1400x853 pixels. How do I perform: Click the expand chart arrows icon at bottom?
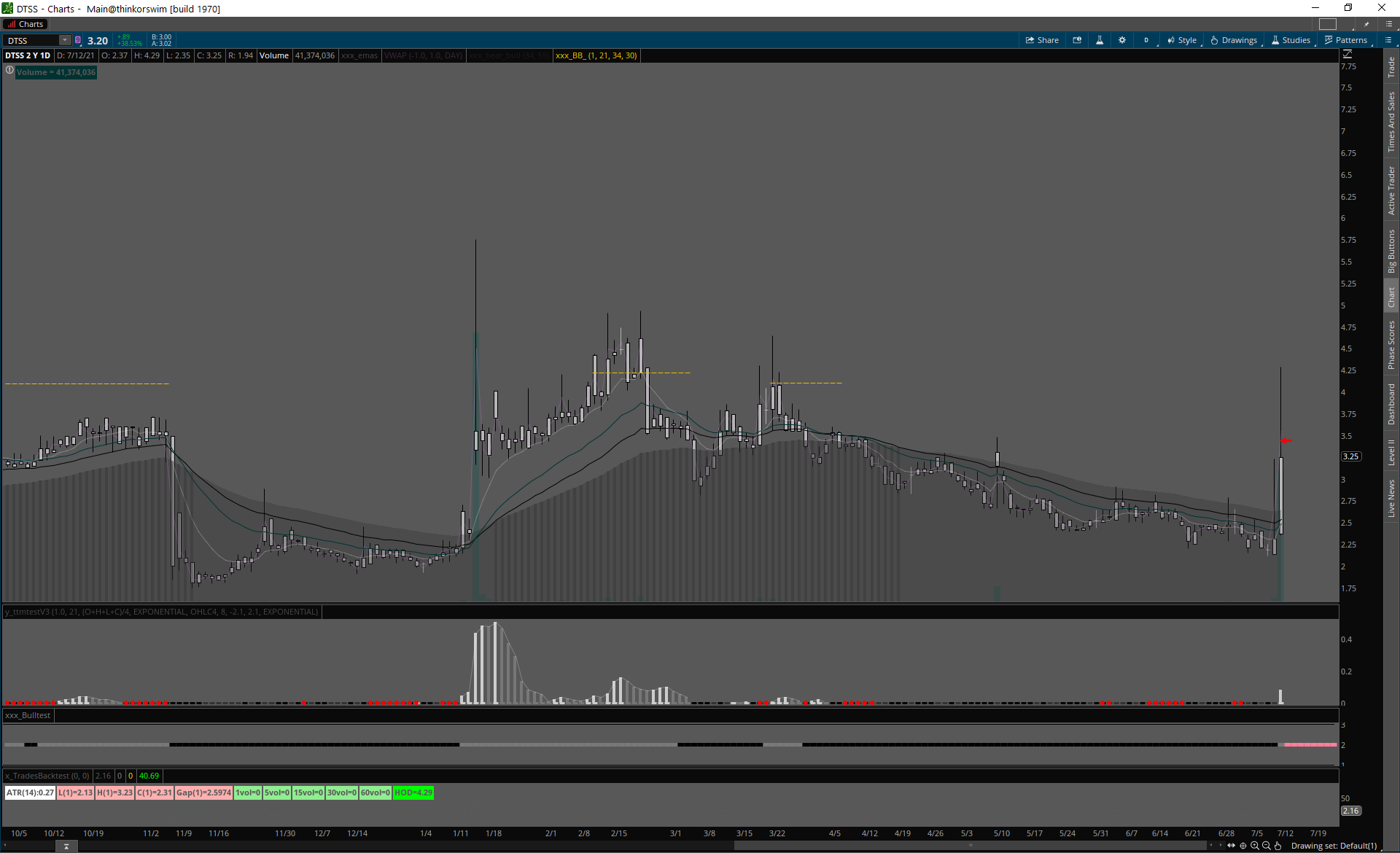coord(1232,846)
